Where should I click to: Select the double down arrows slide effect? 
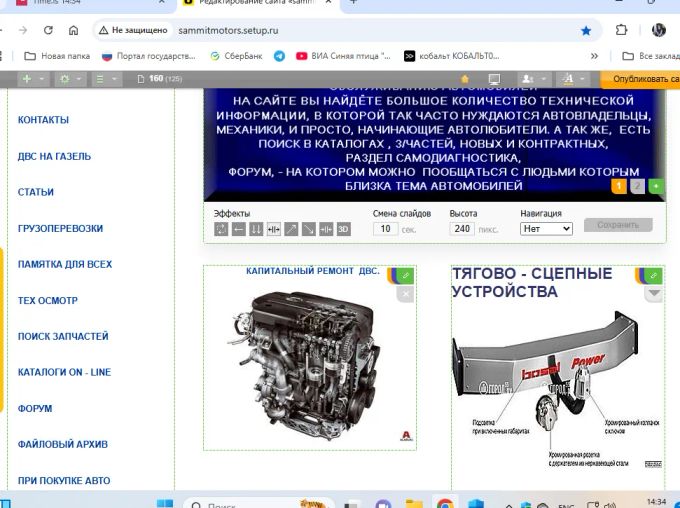coord(256,229)
